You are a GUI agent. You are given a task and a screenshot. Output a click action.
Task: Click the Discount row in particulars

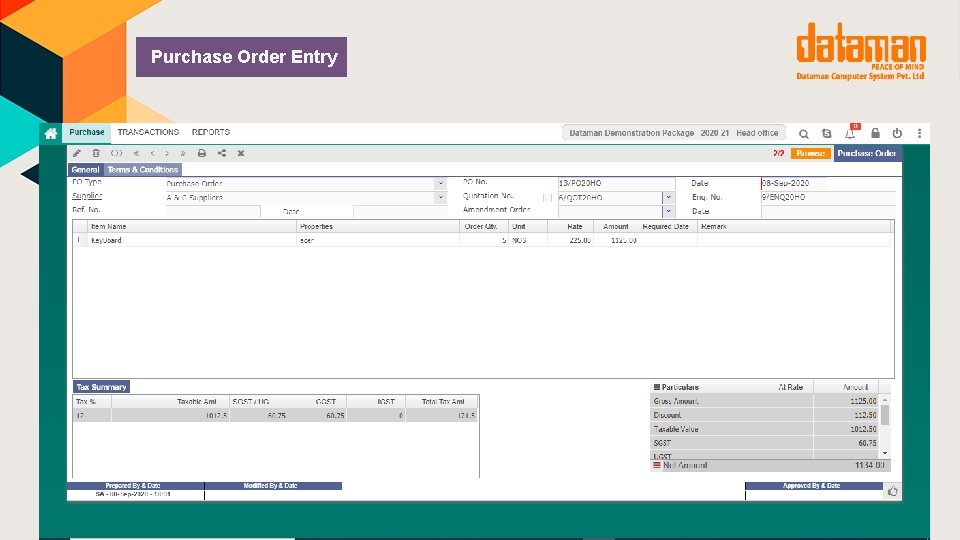(x=765, y=415)
